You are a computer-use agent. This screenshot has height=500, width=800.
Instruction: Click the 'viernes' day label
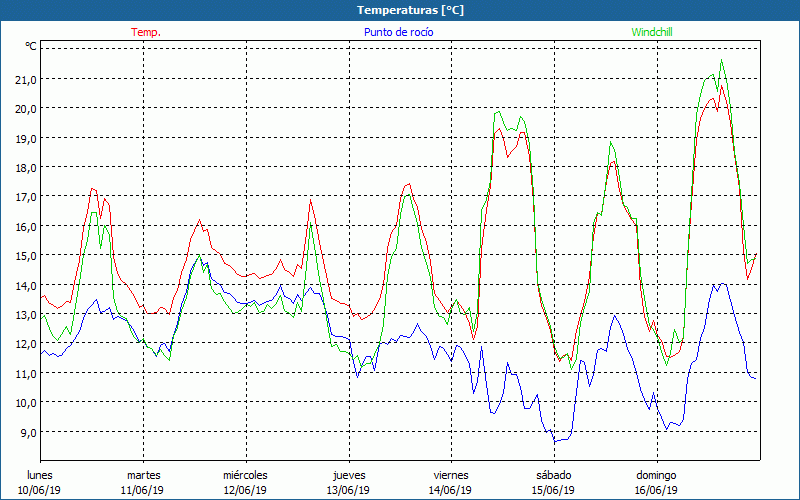(x=451, y=476)
